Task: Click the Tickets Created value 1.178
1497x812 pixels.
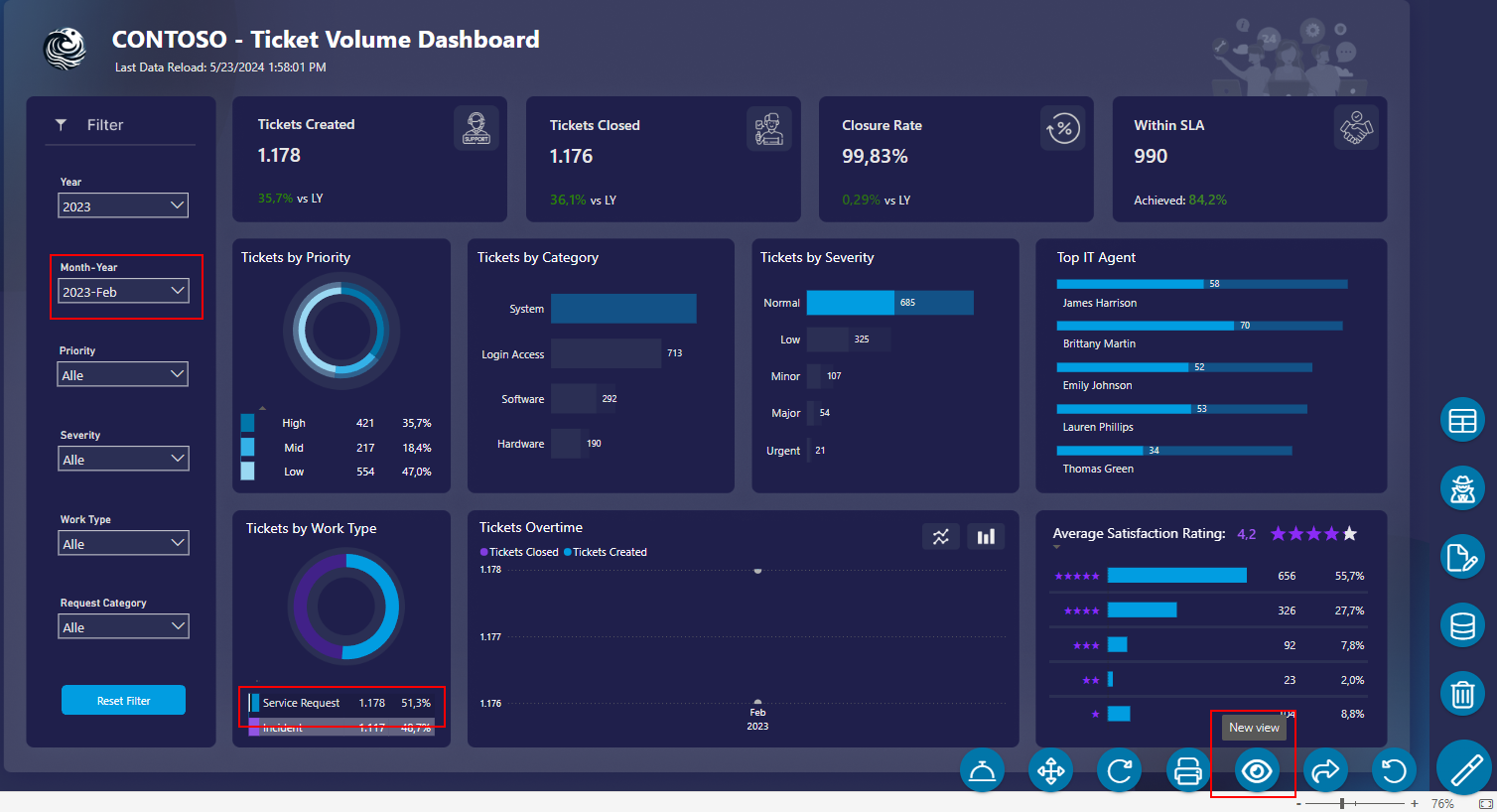Action: [x=279, y=156]
